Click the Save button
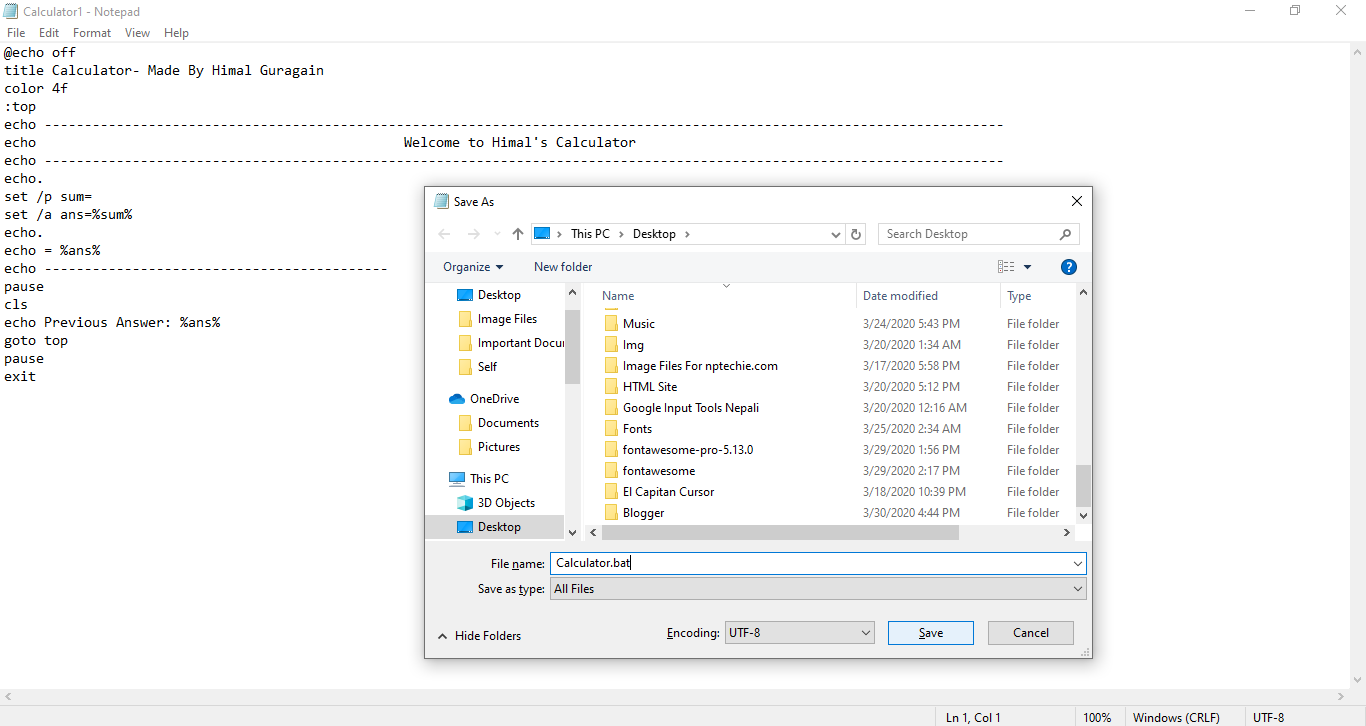 [x=930, y=632]
